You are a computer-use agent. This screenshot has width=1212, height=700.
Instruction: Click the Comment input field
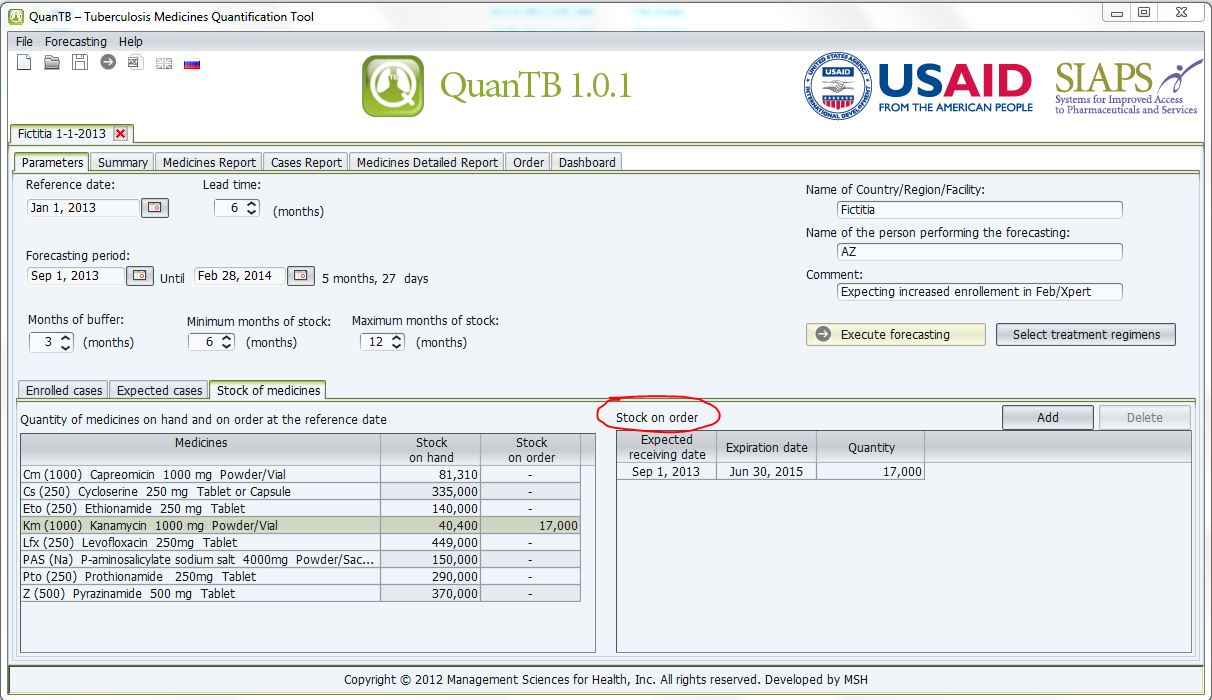coord(980,292)
